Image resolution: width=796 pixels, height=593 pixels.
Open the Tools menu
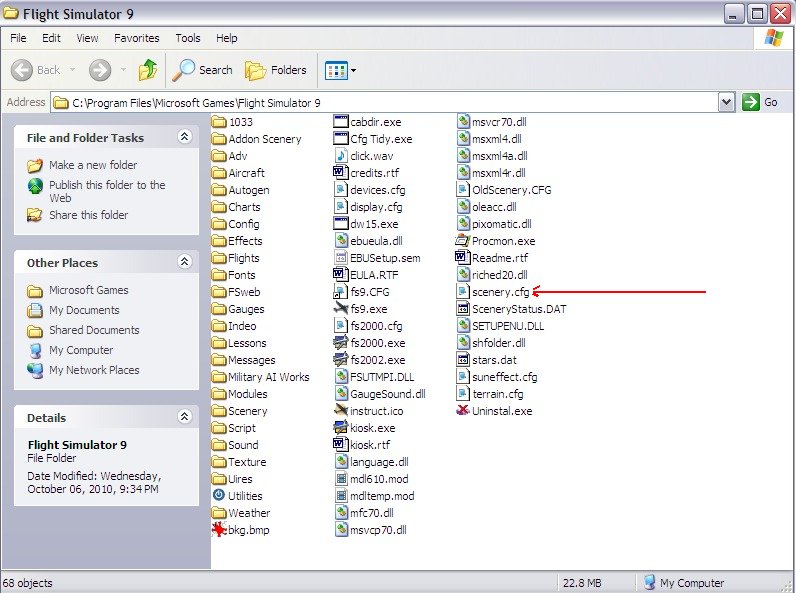188,38
